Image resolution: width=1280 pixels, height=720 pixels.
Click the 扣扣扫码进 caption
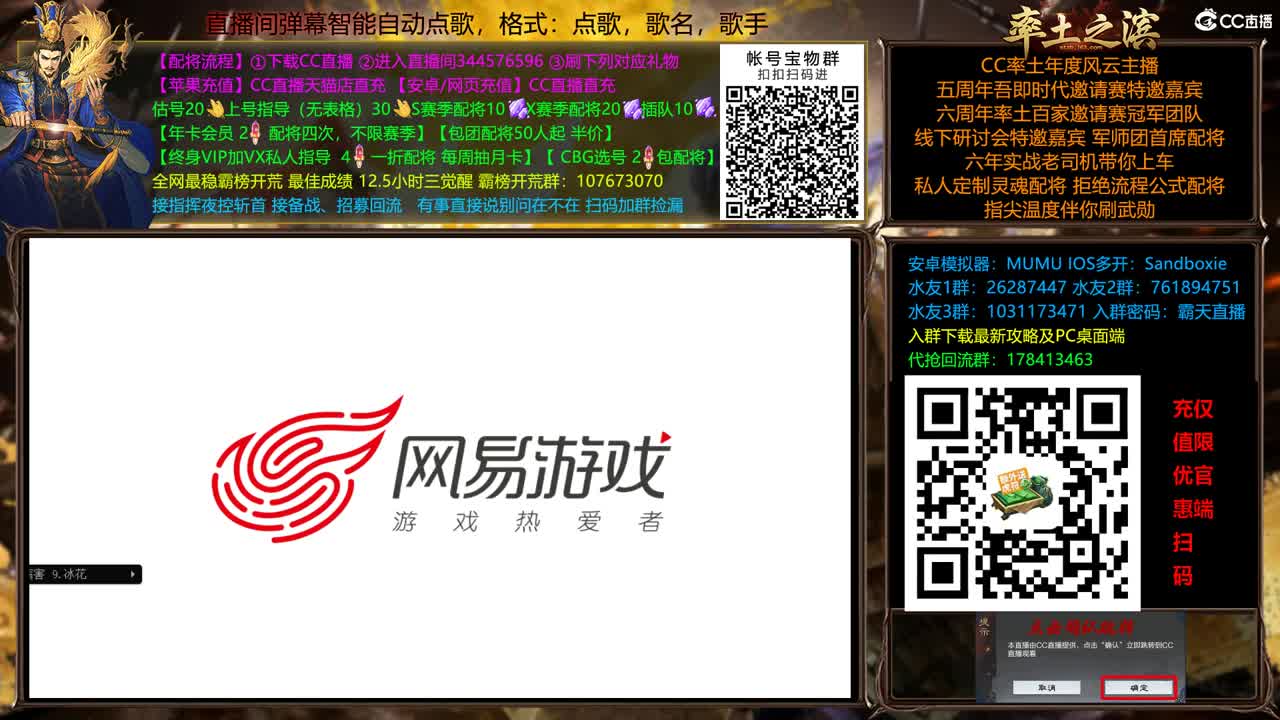click(793, 75)
